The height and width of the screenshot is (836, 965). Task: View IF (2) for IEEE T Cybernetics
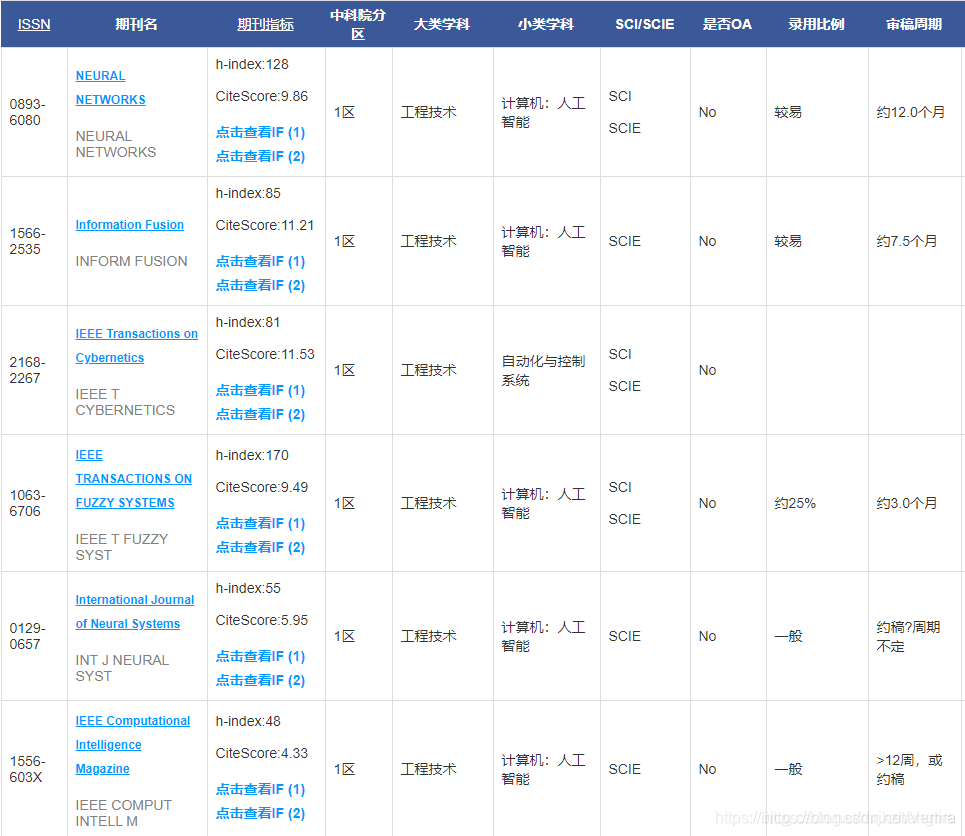(260, 414)
